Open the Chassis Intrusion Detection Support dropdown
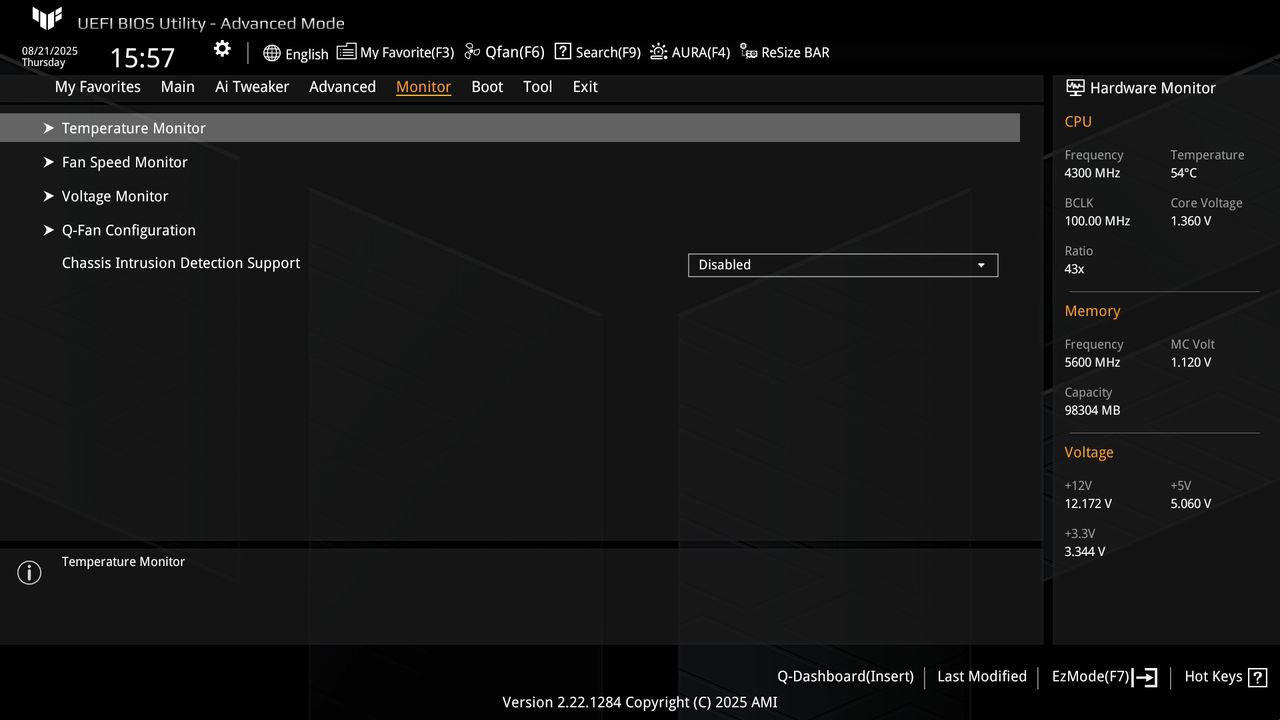 [842, 264]
